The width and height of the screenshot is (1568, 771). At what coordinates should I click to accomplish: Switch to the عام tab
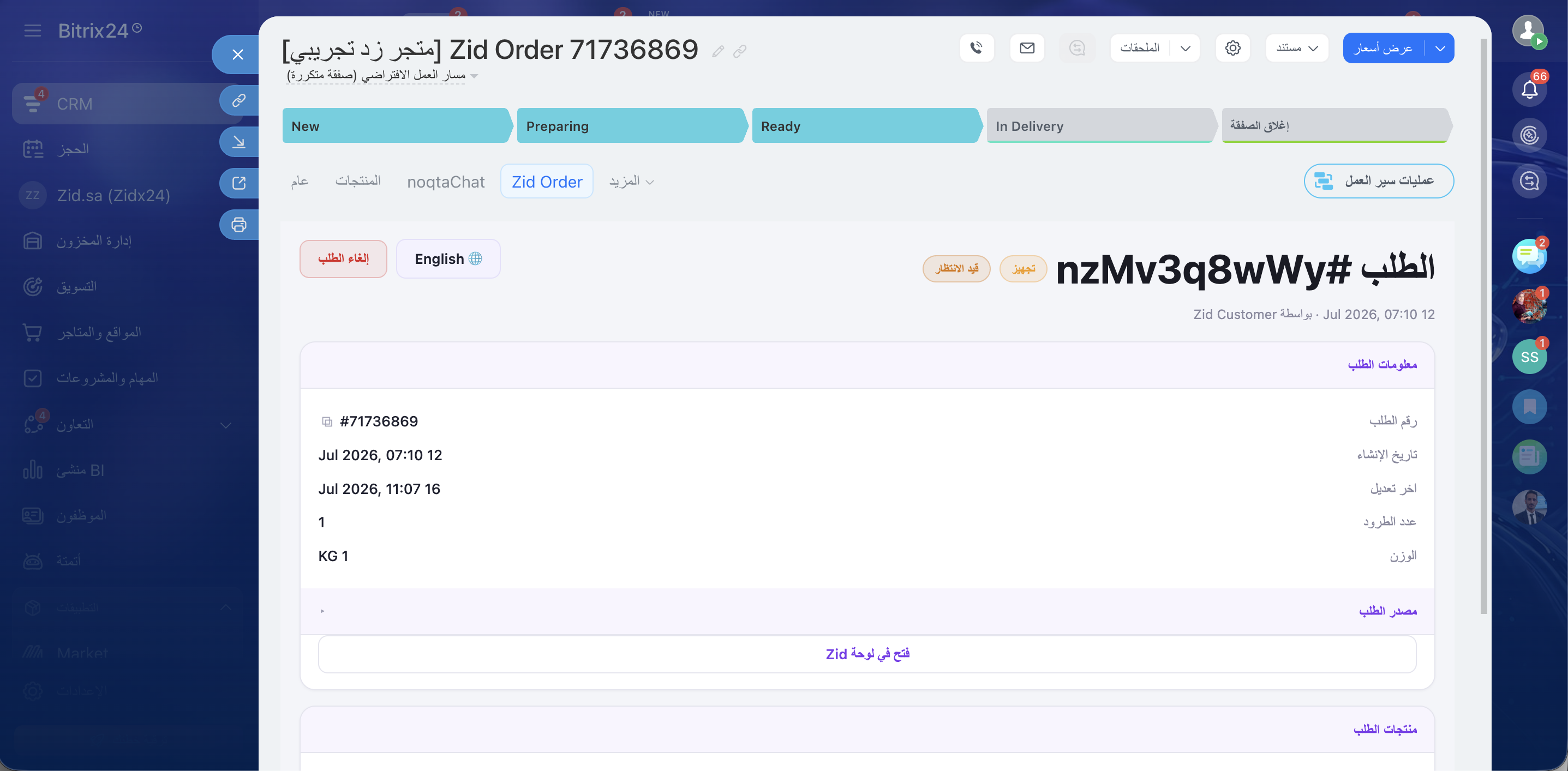coord(300,182)
